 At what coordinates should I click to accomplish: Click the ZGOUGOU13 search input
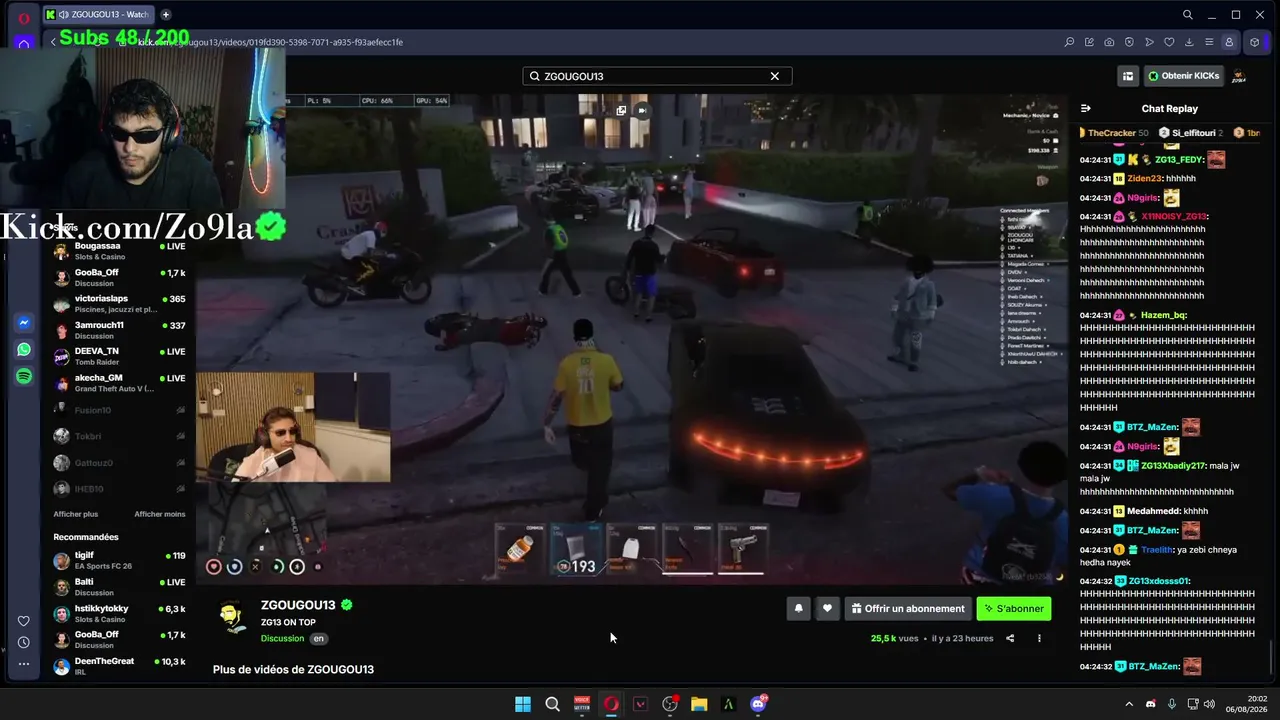pos(657,76)
